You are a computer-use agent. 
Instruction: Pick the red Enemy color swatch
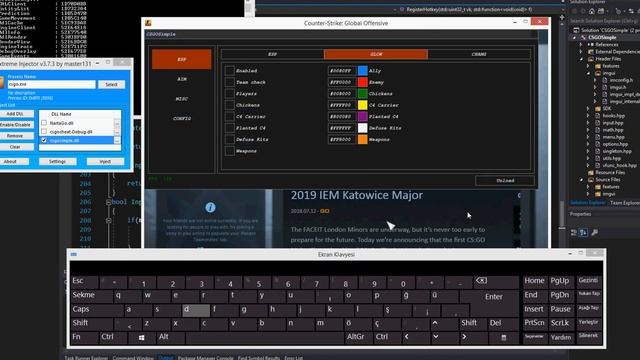(x=362, y=82)
